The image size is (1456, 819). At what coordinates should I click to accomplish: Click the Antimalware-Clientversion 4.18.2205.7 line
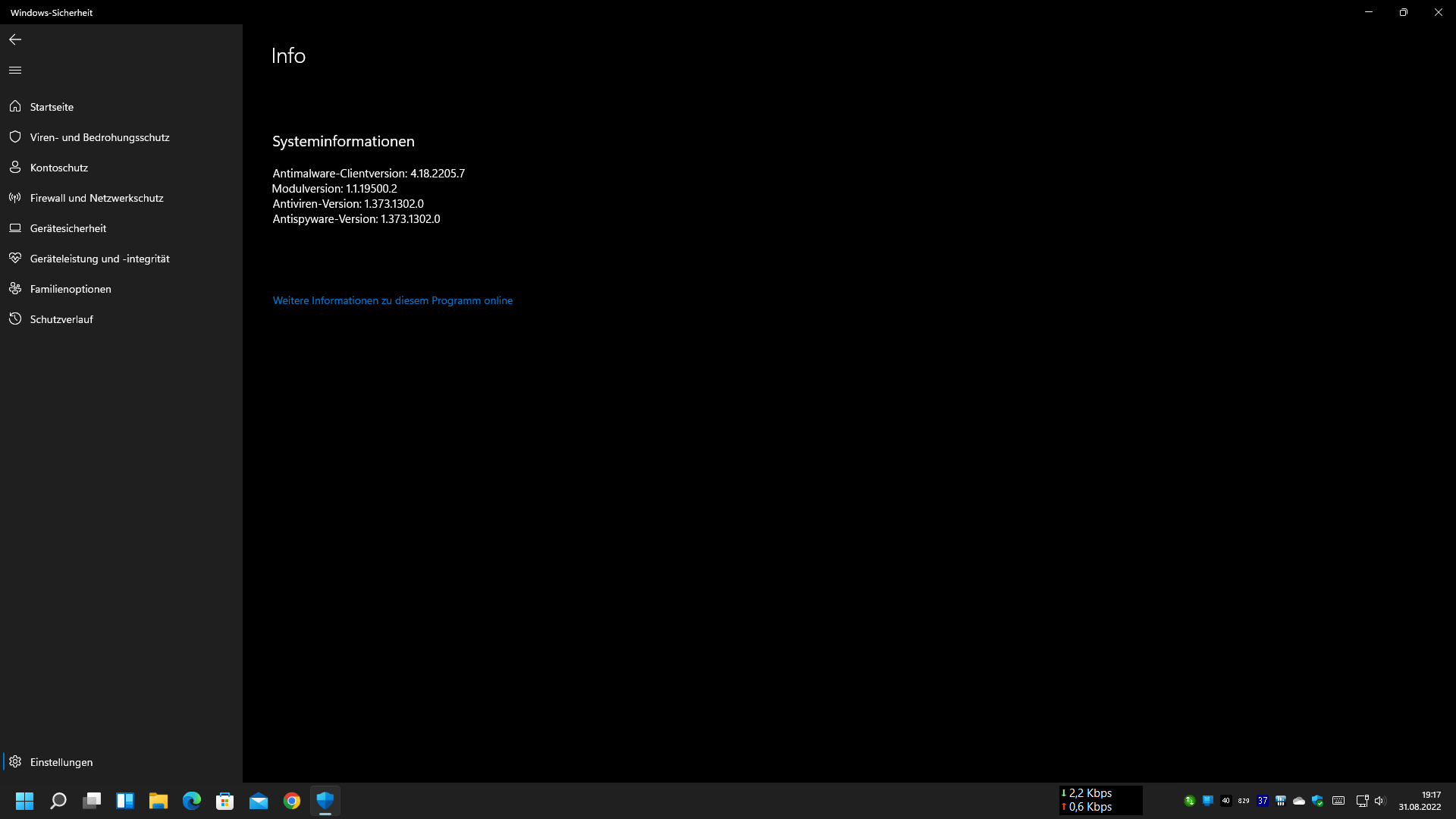(x=369, y=174)
